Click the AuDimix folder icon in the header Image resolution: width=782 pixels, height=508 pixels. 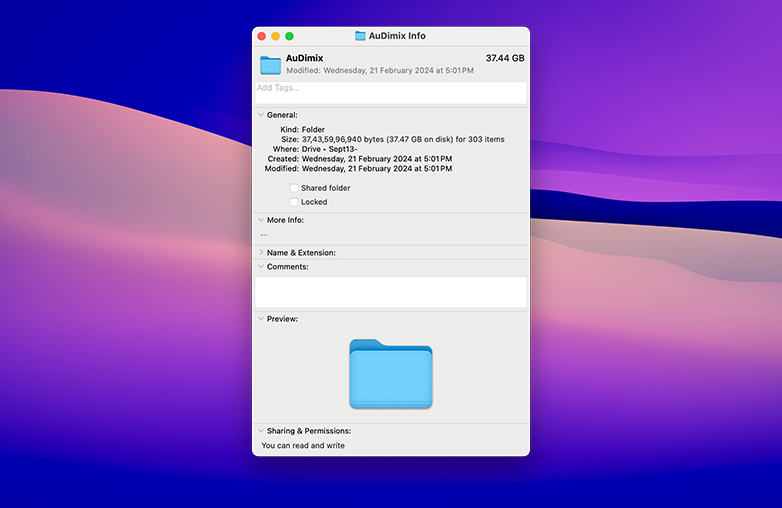[270, 65]
